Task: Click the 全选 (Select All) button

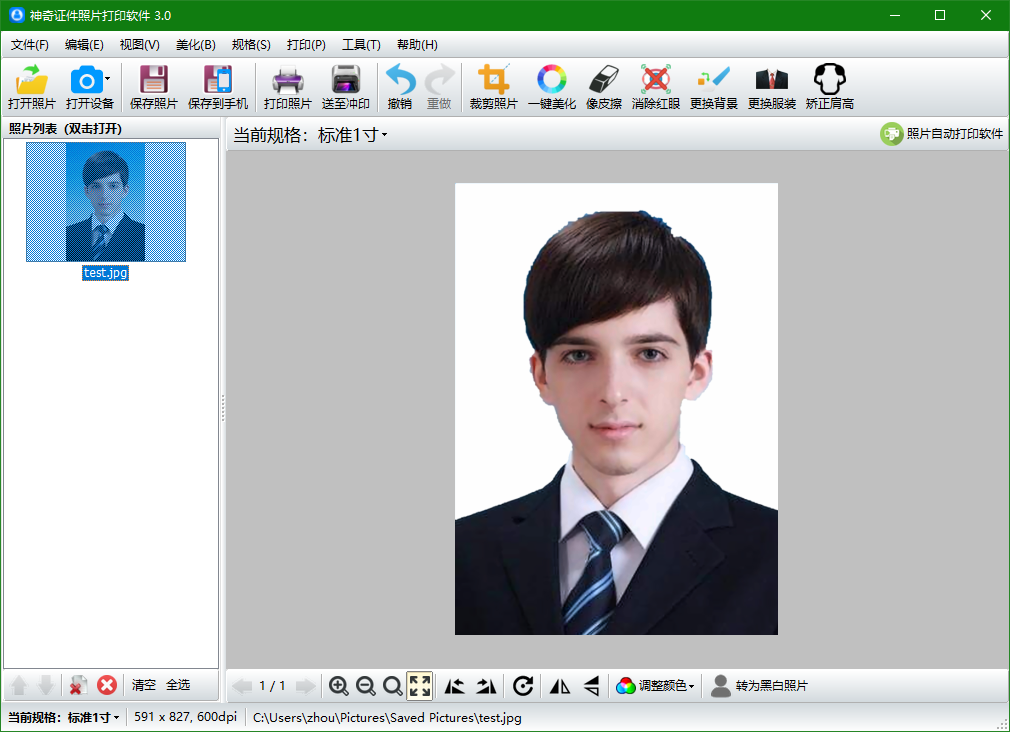Action: (x=178, y=685)
